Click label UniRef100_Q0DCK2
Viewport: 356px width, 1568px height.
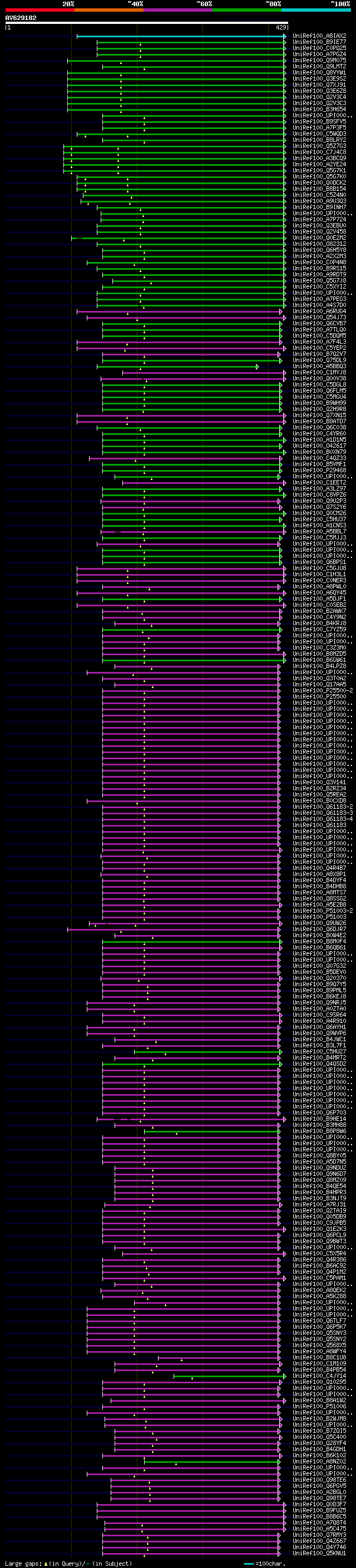tap(319, 182)
